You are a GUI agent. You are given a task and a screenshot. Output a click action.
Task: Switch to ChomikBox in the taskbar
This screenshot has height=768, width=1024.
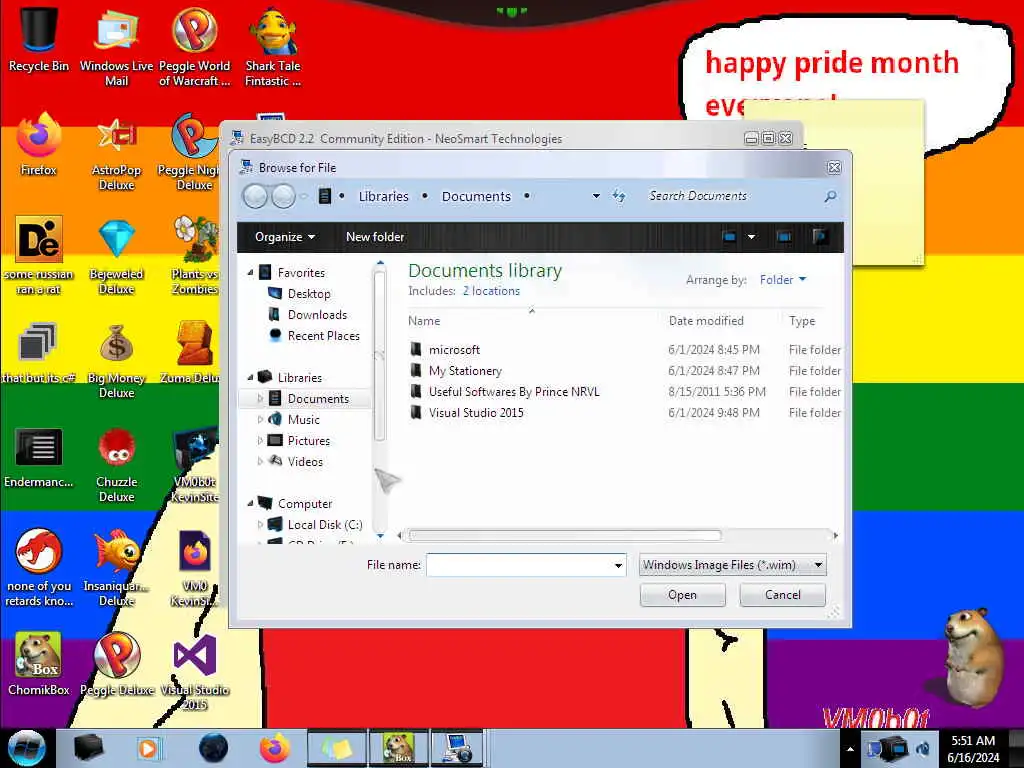pyautogui.click(x=399, y=748)
